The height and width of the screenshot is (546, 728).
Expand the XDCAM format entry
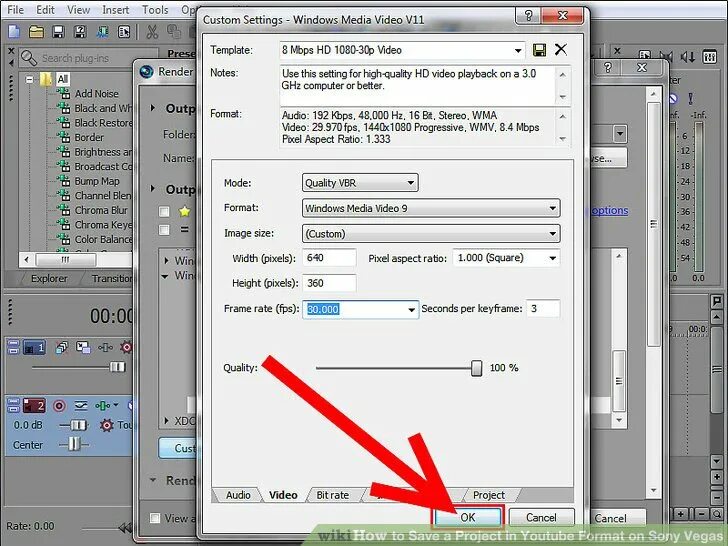point(166,421)
